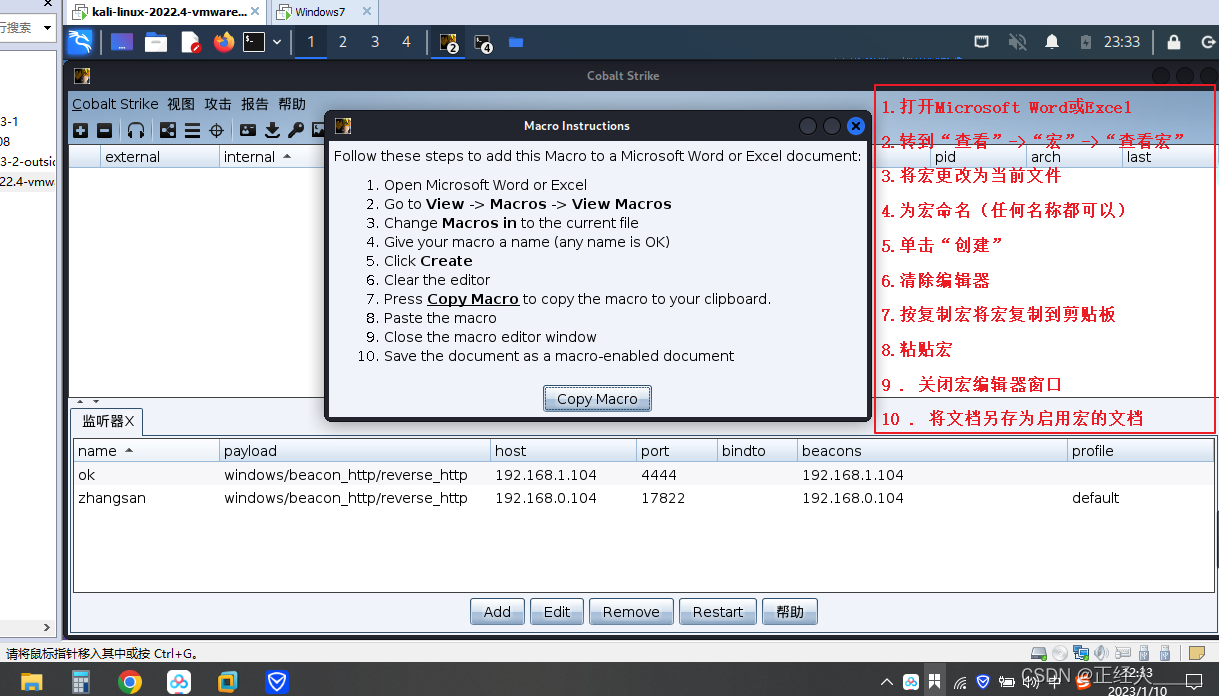Open terminal emulator from Kali panel
Viewport: 1219px width, 696px height.
255,42
